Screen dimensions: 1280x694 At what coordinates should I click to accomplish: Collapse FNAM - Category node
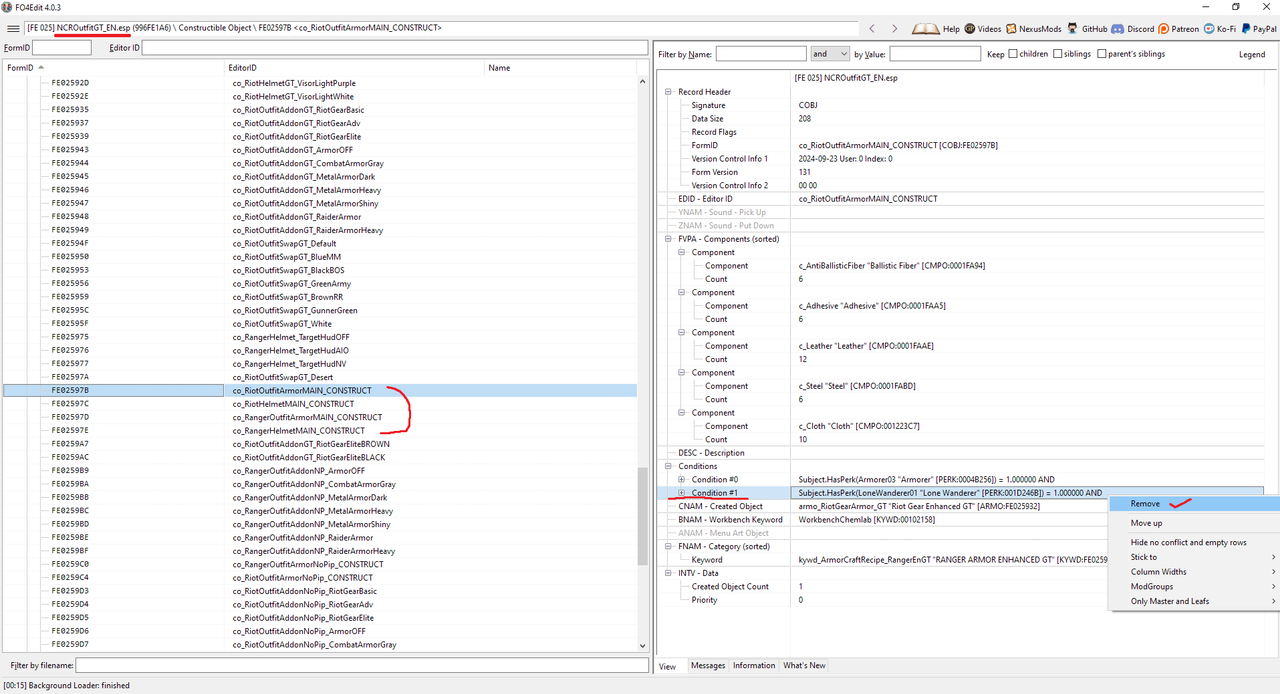coord(668,546)
